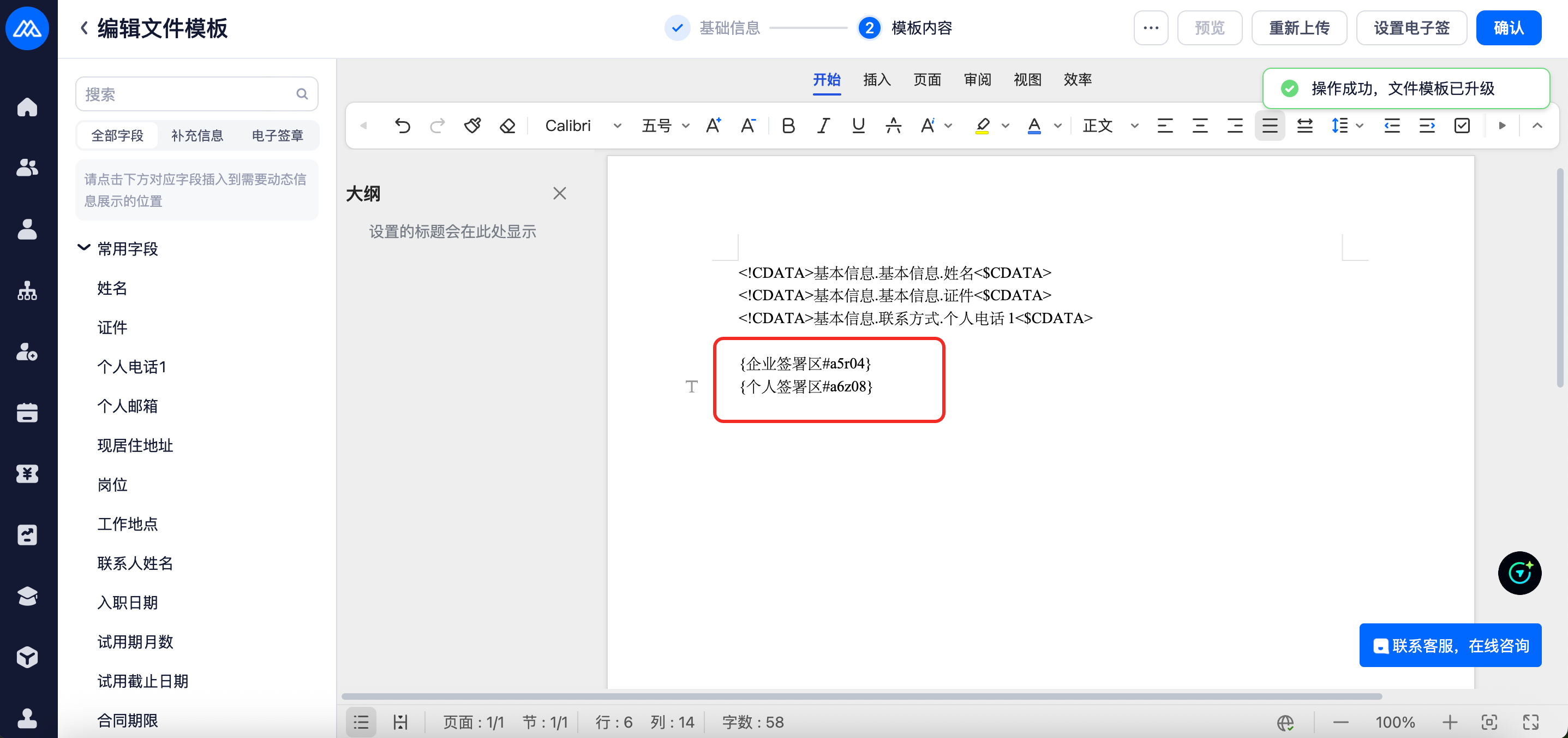
Task: Open the more options ellipsis button
Action: (x=1151, y=28)
